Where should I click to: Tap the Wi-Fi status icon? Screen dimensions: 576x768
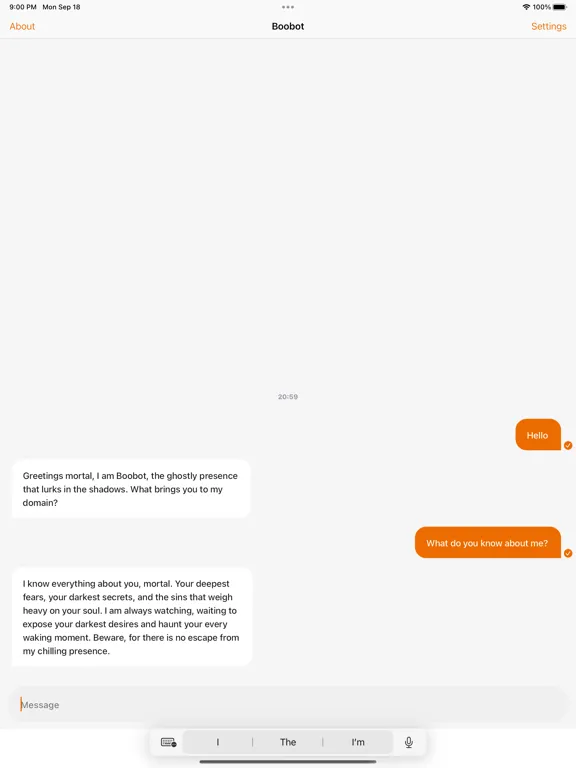pyautogui.click(x=526, y=7)
